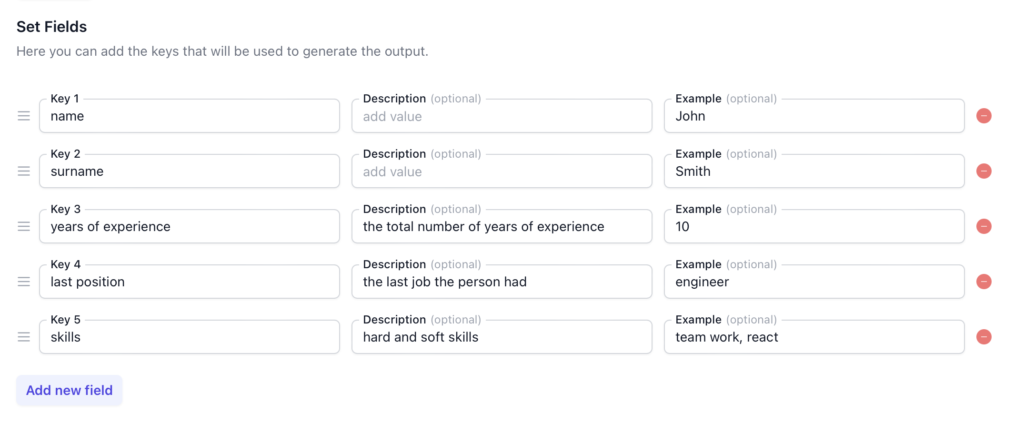Edit the Key 3 years of experience input
This screenshot has height=424, width=1024.
(190, 227)
